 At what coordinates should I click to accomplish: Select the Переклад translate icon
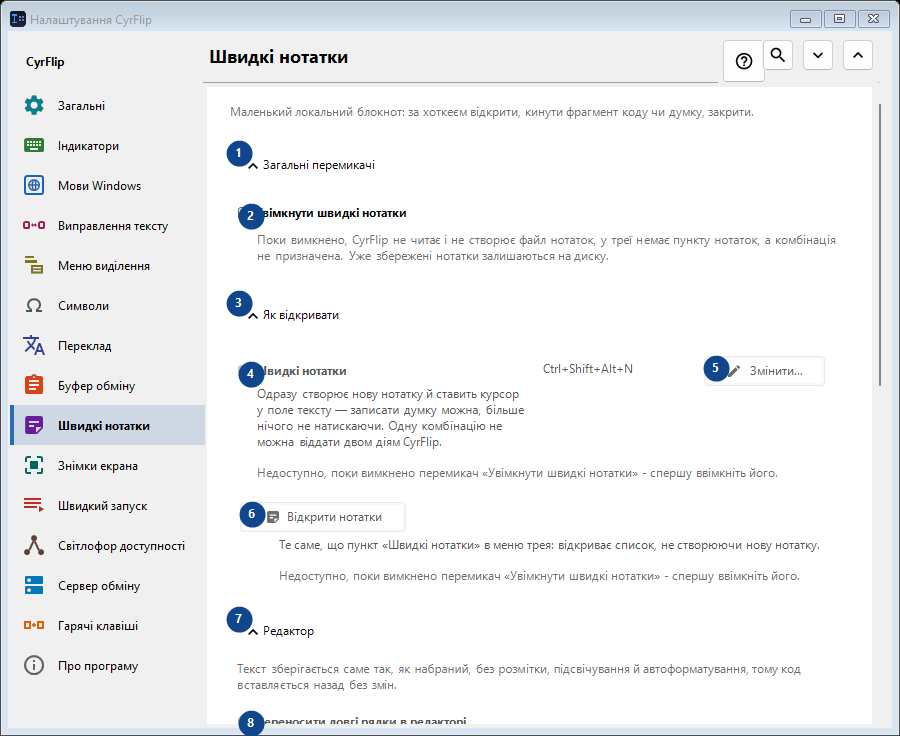34,346
